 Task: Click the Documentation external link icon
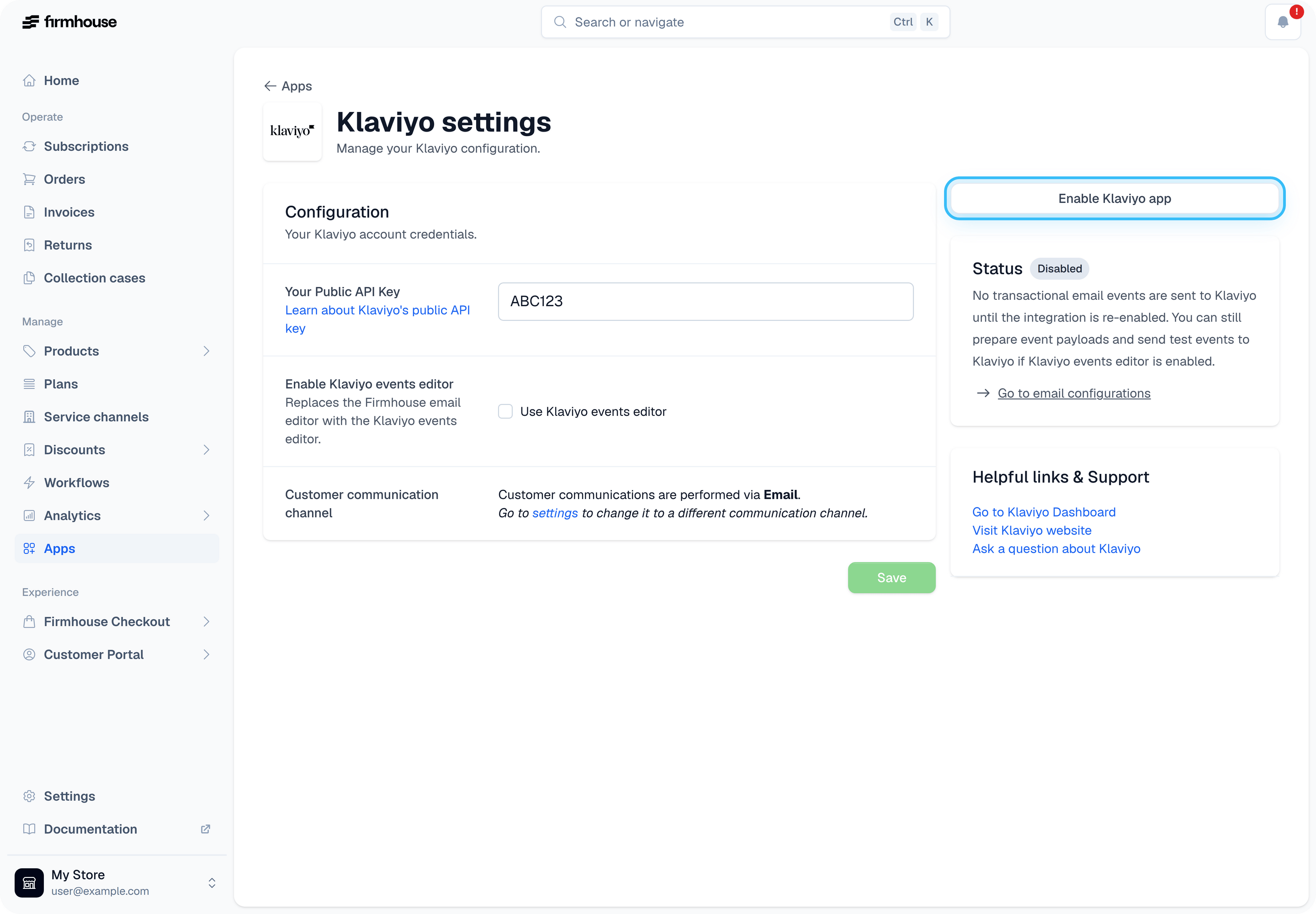click(x=206, y=829)
